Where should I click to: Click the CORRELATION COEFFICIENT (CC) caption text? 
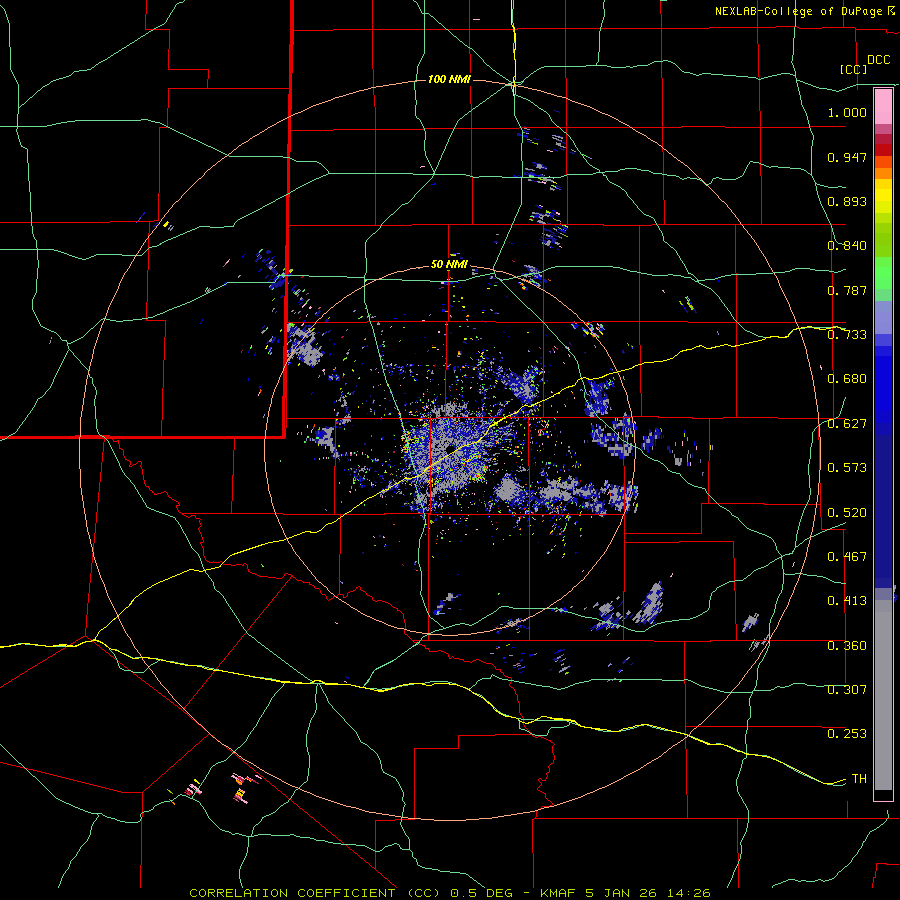[315, 893]
